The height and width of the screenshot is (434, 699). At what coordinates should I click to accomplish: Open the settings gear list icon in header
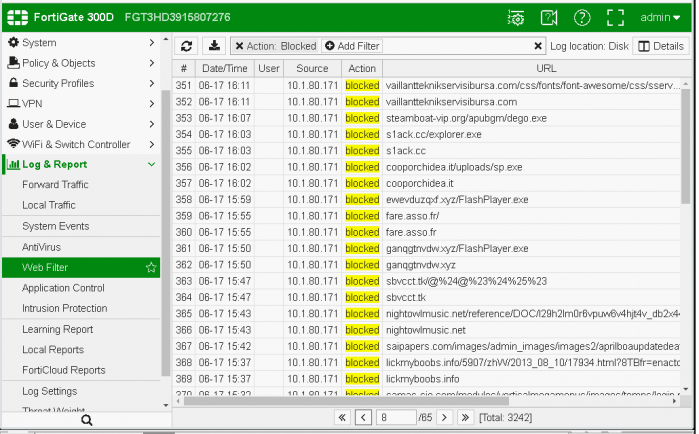(516, 18)
